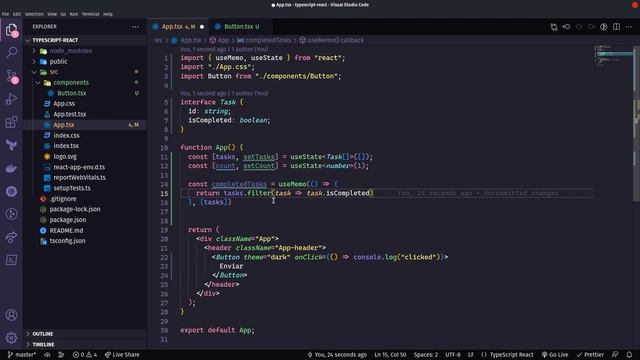640x360 pixels.
Task: Go to line via Ln 15, Col 50
Action: coord(390,355)
